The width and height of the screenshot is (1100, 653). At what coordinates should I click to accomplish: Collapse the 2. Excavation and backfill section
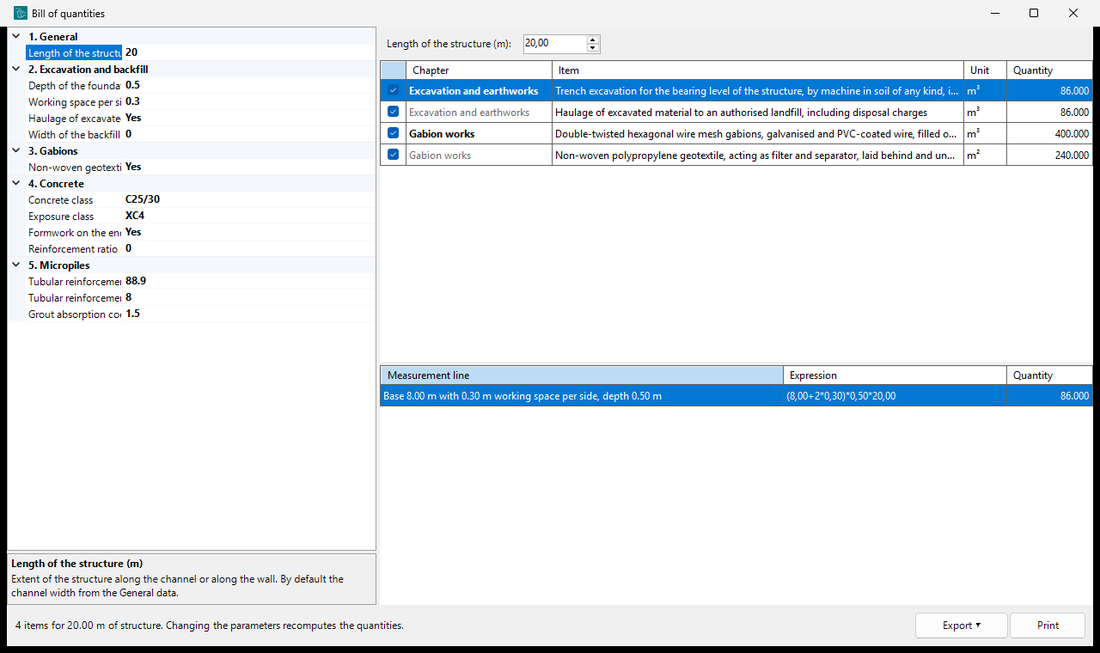[x=16, y=69]
